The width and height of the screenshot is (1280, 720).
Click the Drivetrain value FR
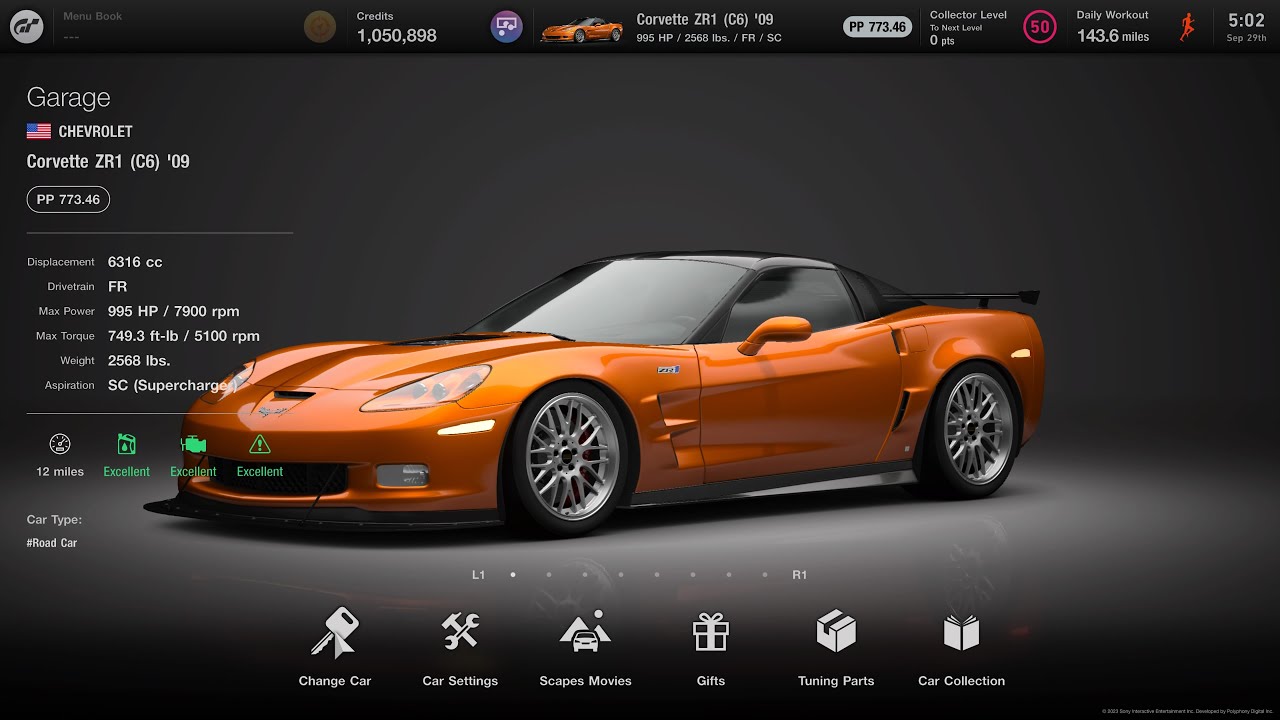pyautogui.click(x=117, y=286)
